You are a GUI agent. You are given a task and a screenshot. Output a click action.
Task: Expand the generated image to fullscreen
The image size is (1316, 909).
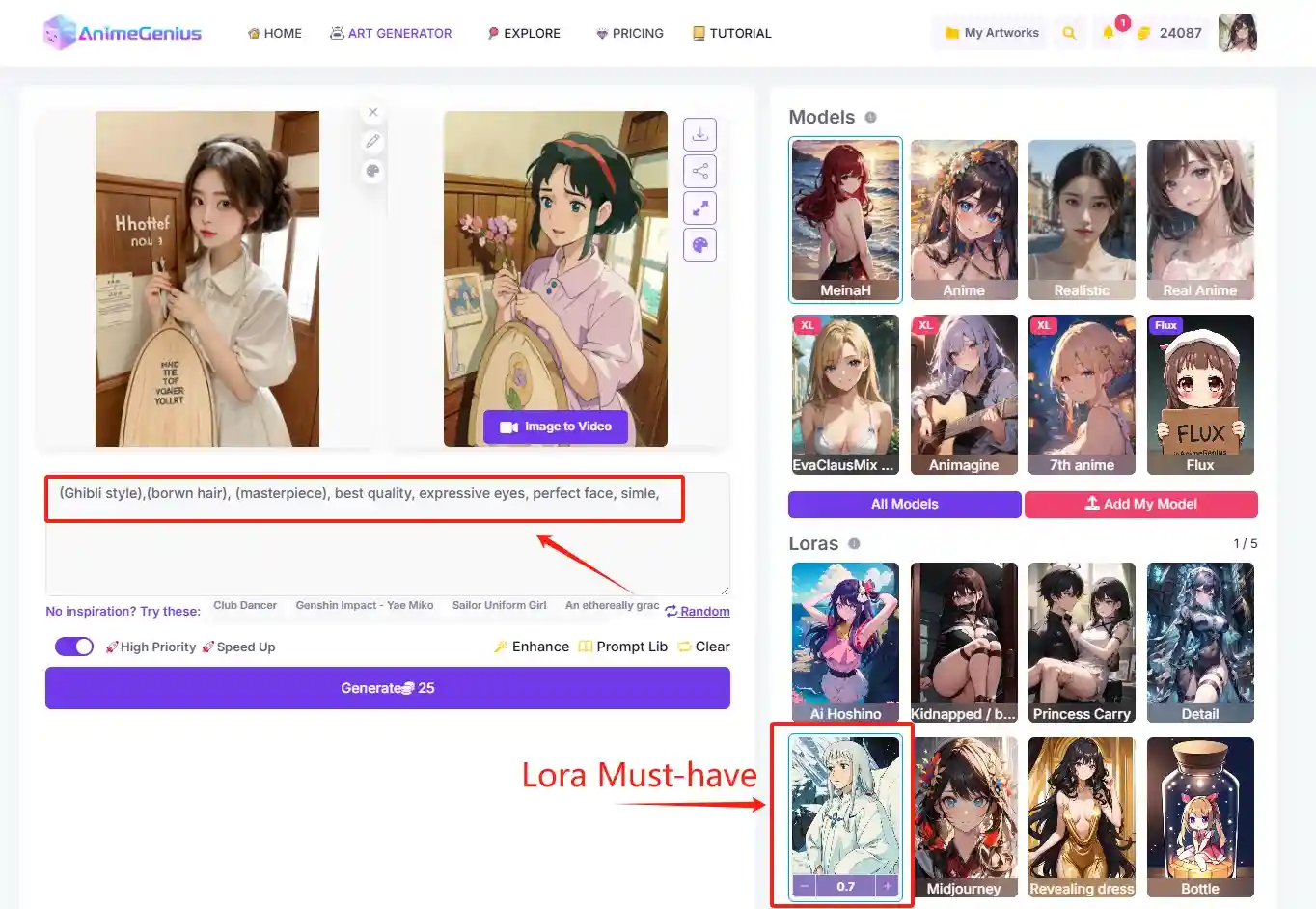click(699, 207)
